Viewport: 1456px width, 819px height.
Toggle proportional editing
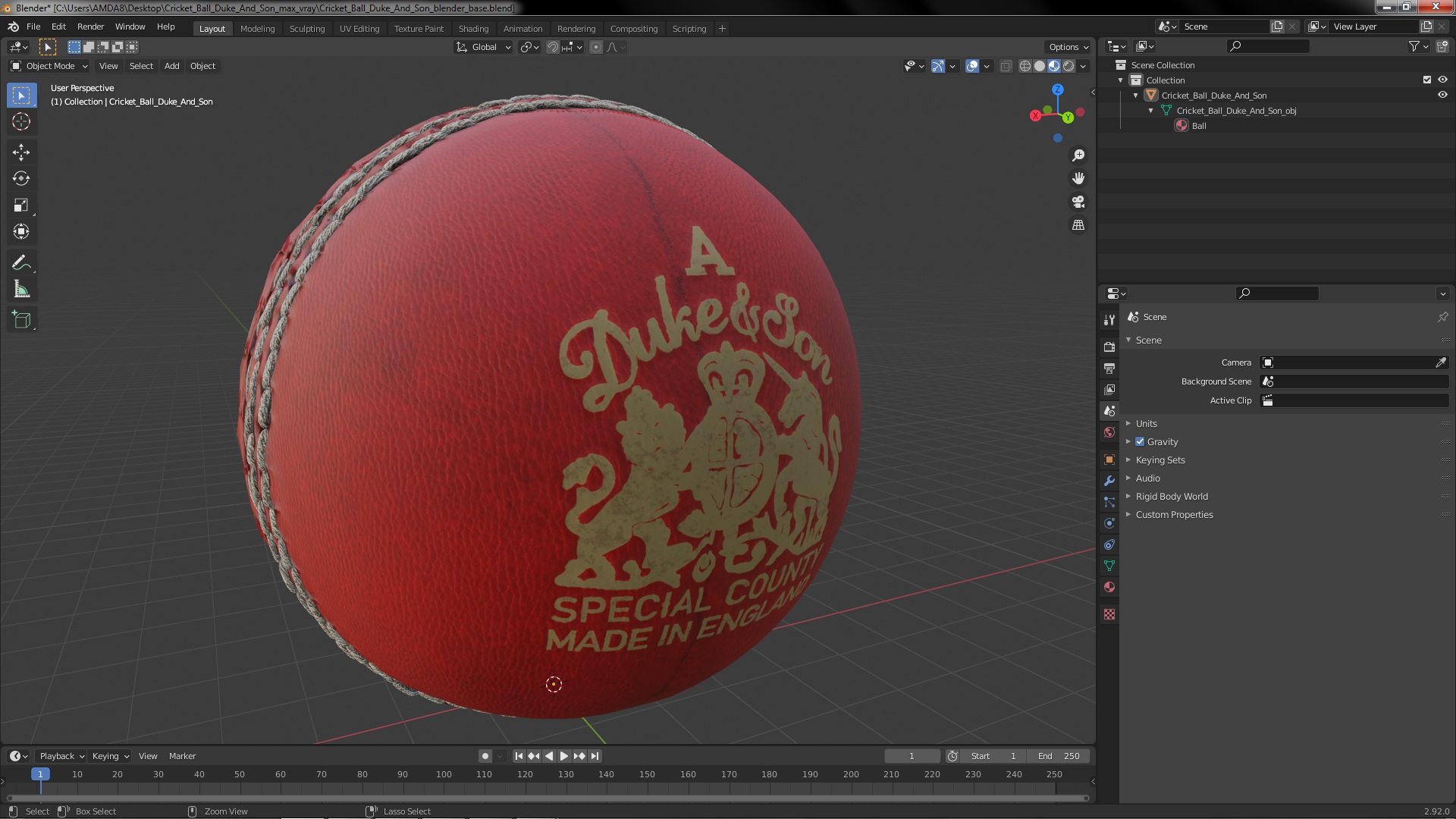tap(596, 47)
